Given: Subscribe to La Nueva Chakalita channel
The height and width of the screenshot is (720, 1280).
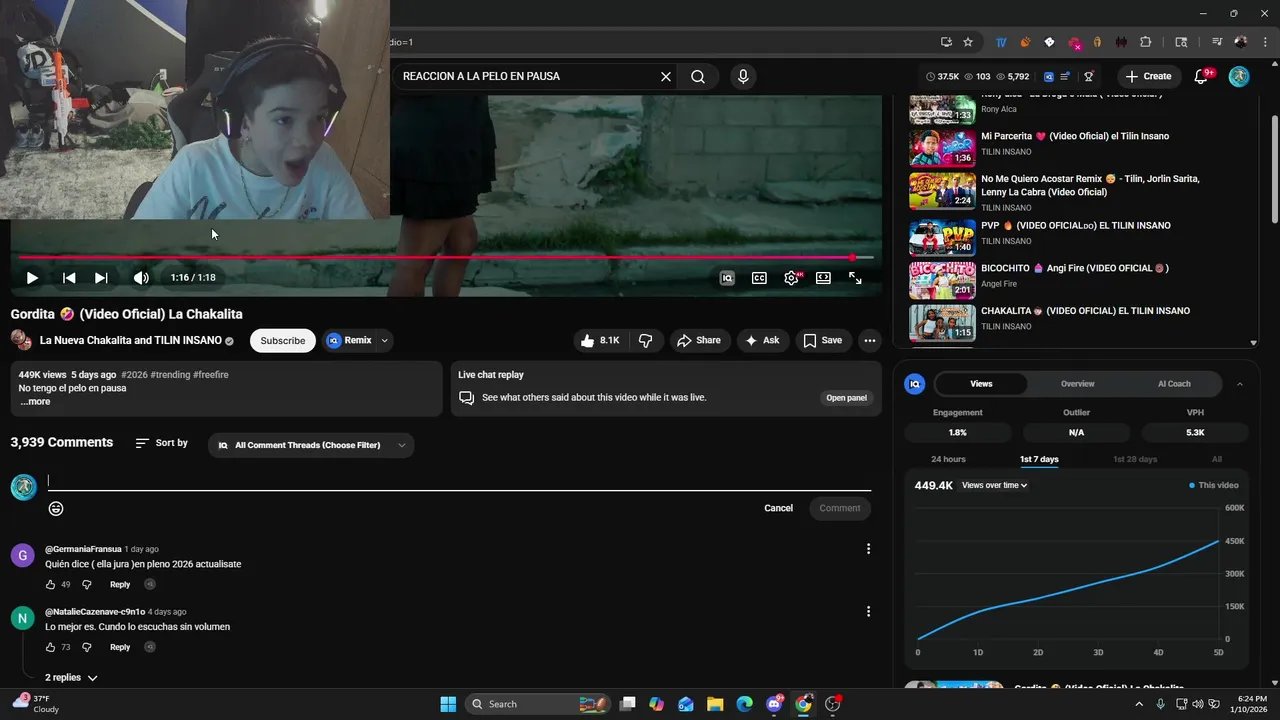Looking at the screenshot, I should pyautogui.click(x=283, y=341).
